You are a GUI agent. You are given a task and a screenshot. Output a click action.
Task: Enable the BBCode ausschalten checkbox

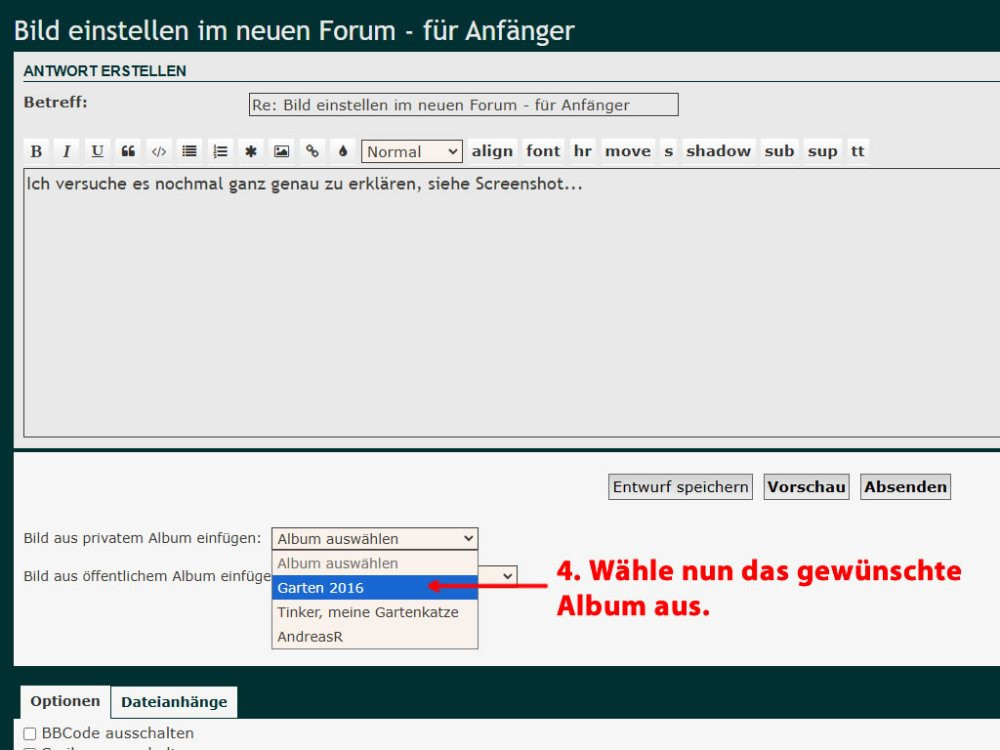[30, 734]
